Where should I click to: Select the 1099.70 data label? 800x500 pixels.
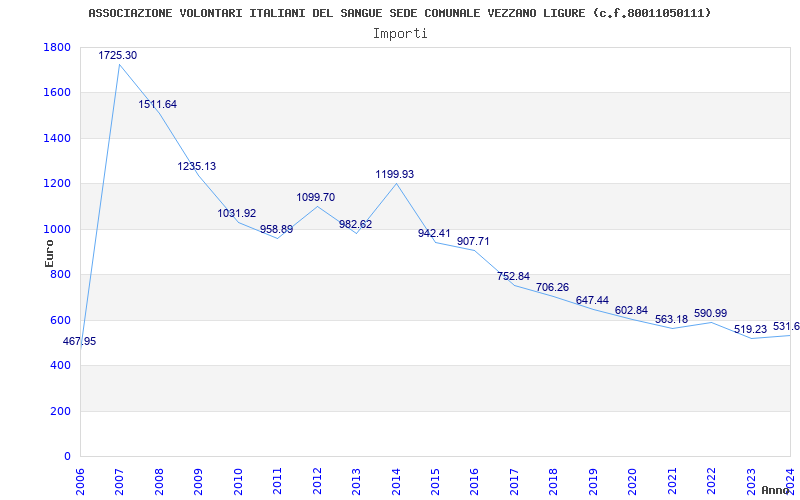[x=316, y=197]
